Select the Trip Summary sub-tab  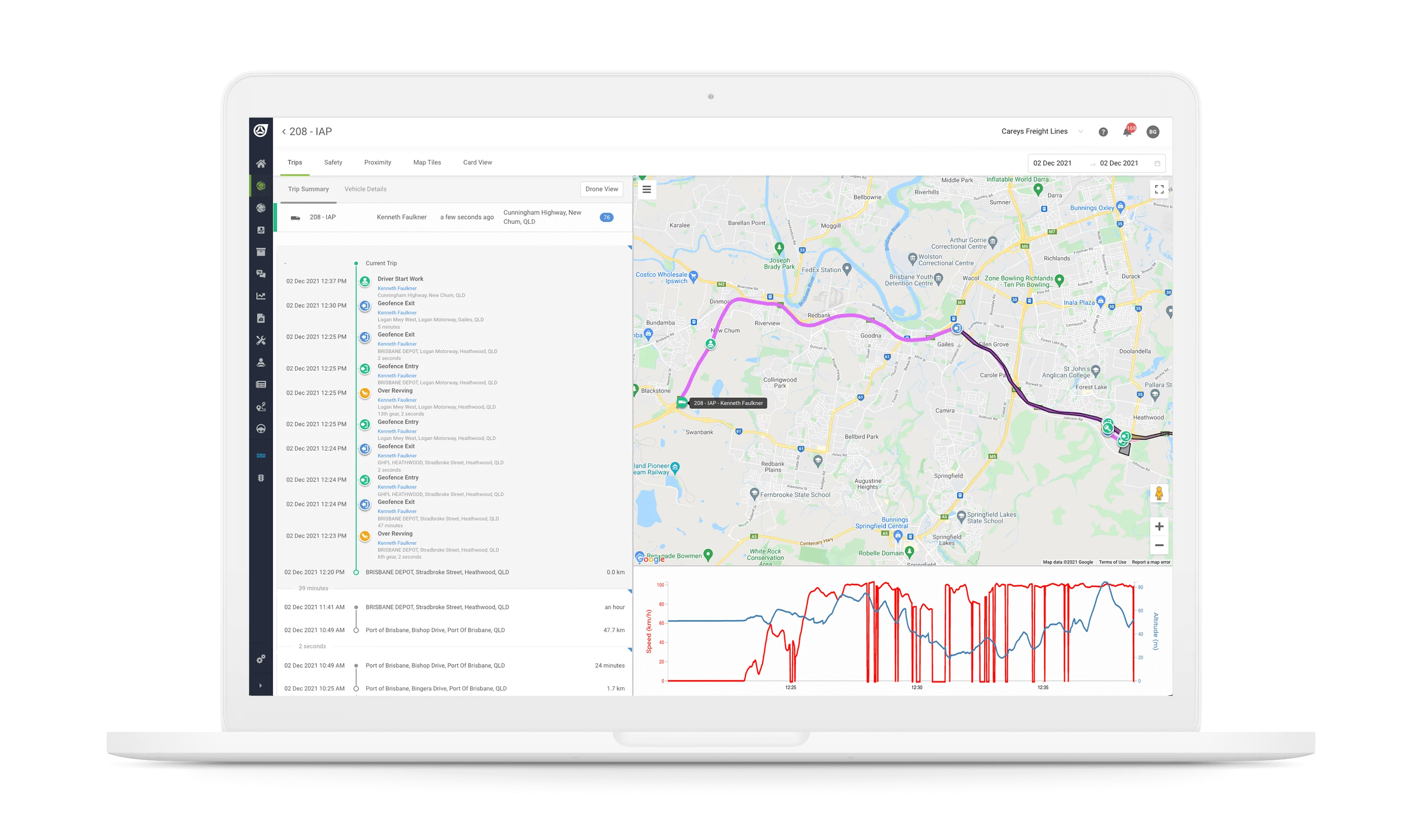pyautogui.click(x=308, y=189)
